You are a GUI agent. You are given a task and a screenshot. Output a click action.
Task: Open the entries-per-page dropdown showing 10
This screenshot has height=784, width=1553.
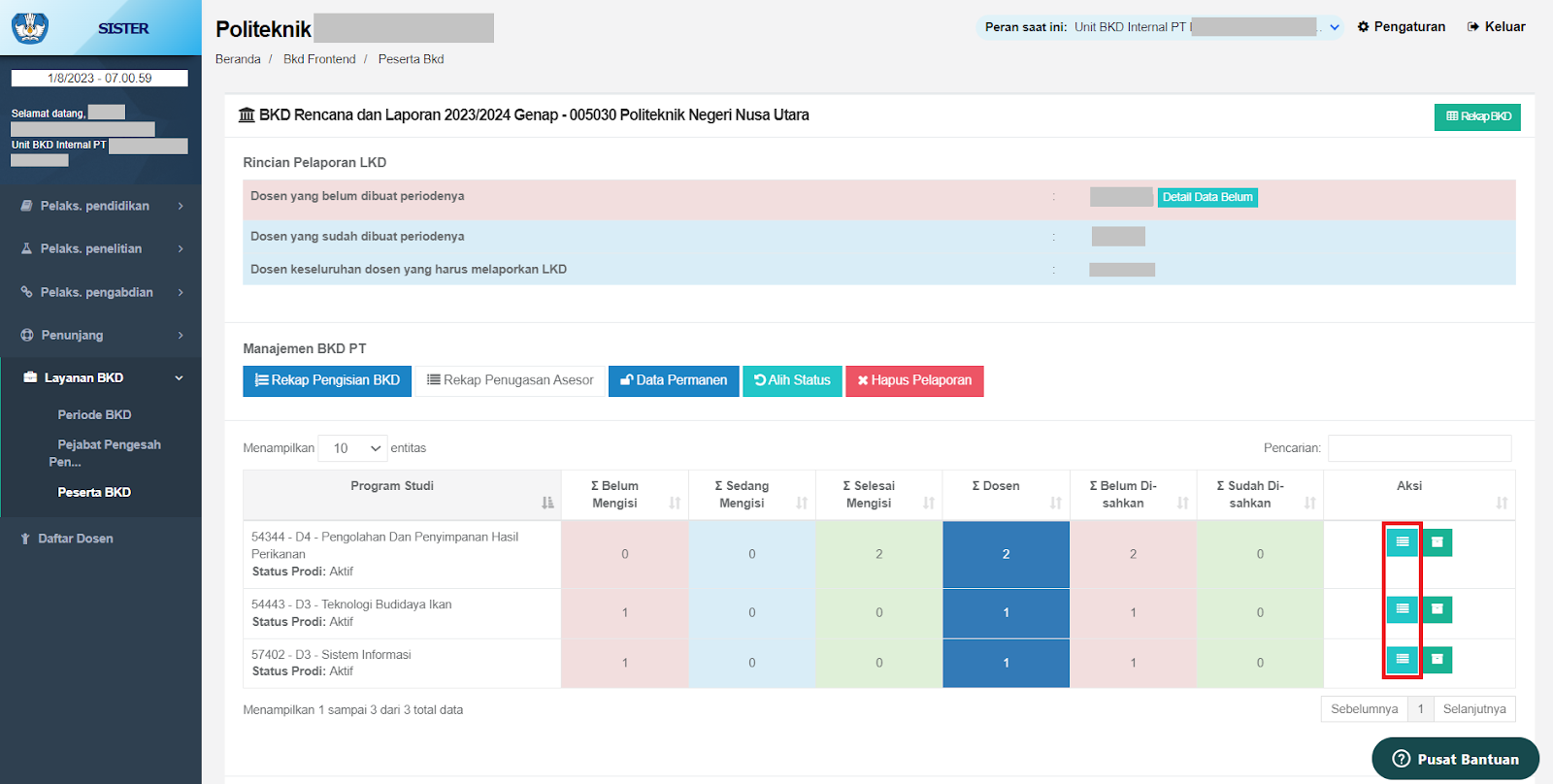click(x=353, y=448)
